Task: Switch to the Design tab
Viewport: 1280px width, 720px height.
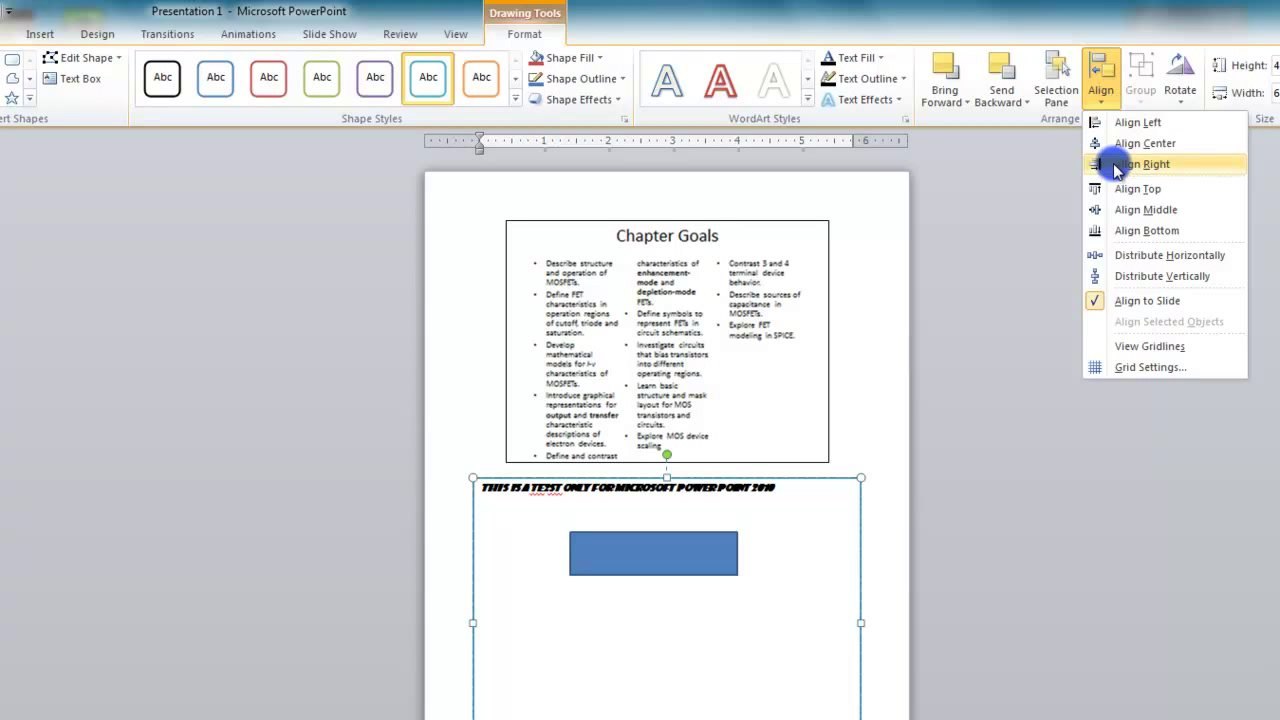Action: tap(97, 34)
